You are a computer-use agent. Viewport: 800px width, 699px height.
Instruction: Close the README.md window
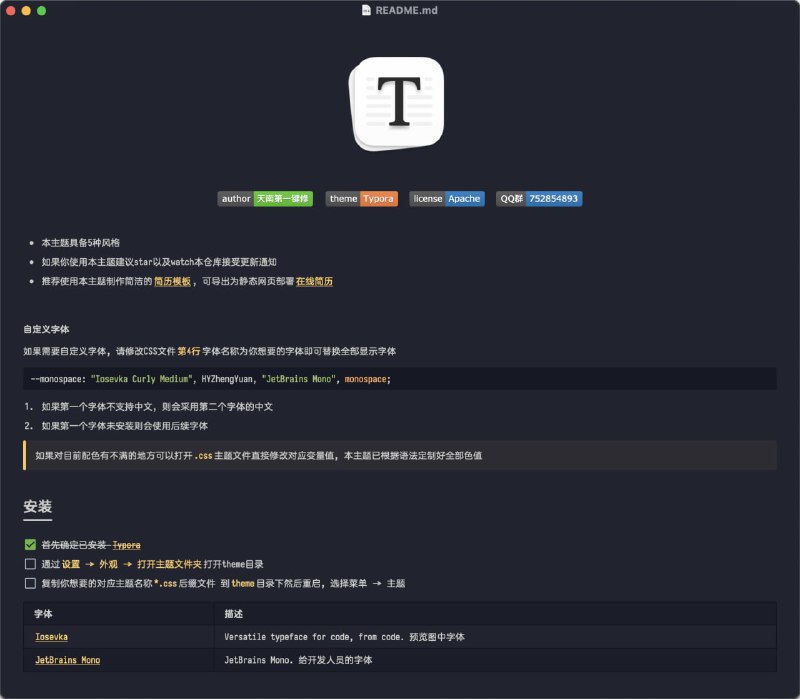[x=11, y=11]
